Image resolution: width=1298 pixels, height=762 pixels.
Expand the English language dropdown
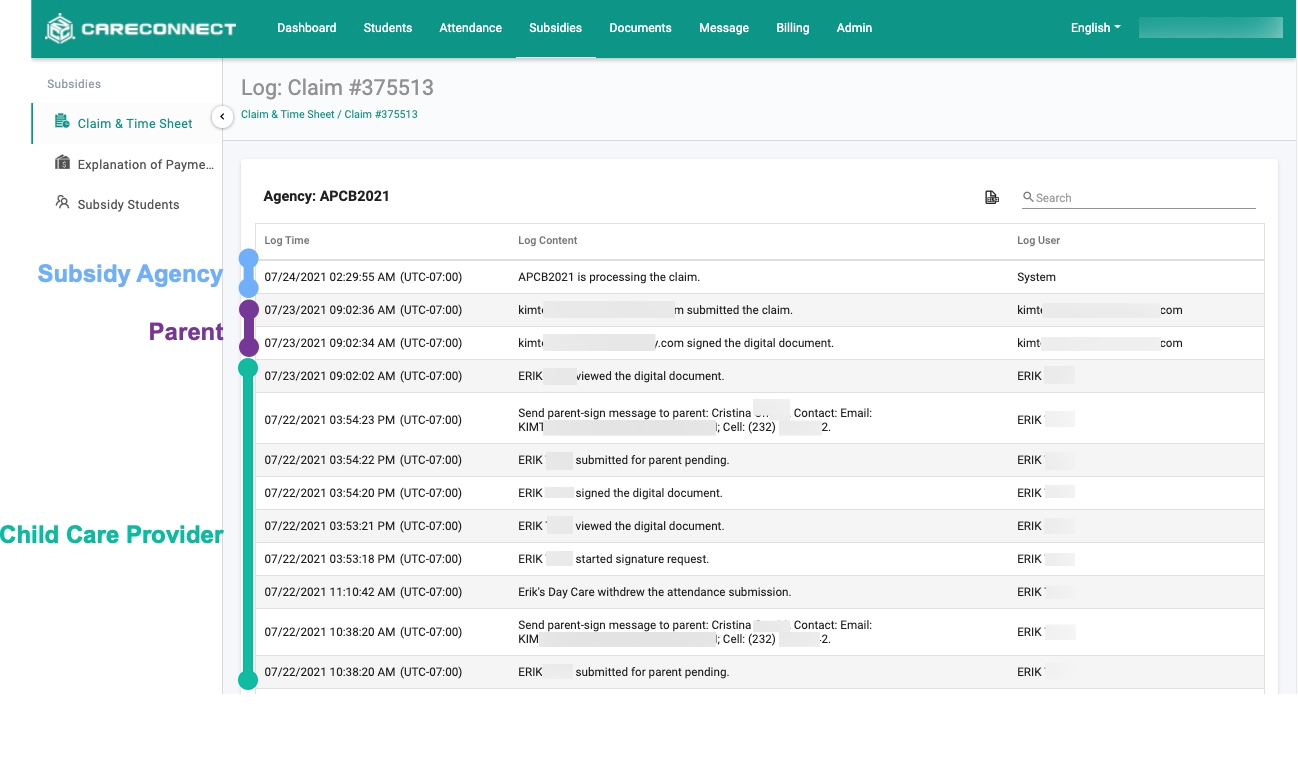1095,28
